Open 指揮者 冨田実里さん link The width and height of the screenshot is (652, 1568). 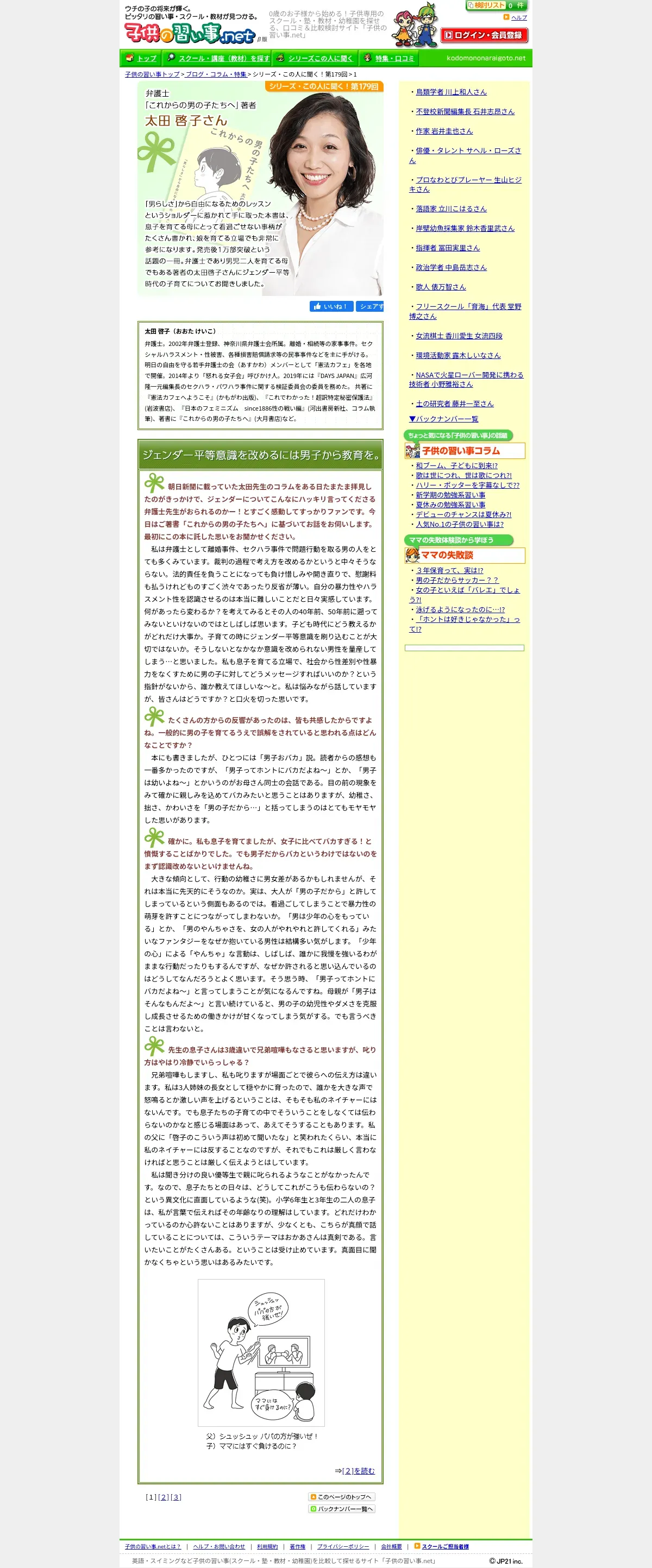tap(448, 248)
